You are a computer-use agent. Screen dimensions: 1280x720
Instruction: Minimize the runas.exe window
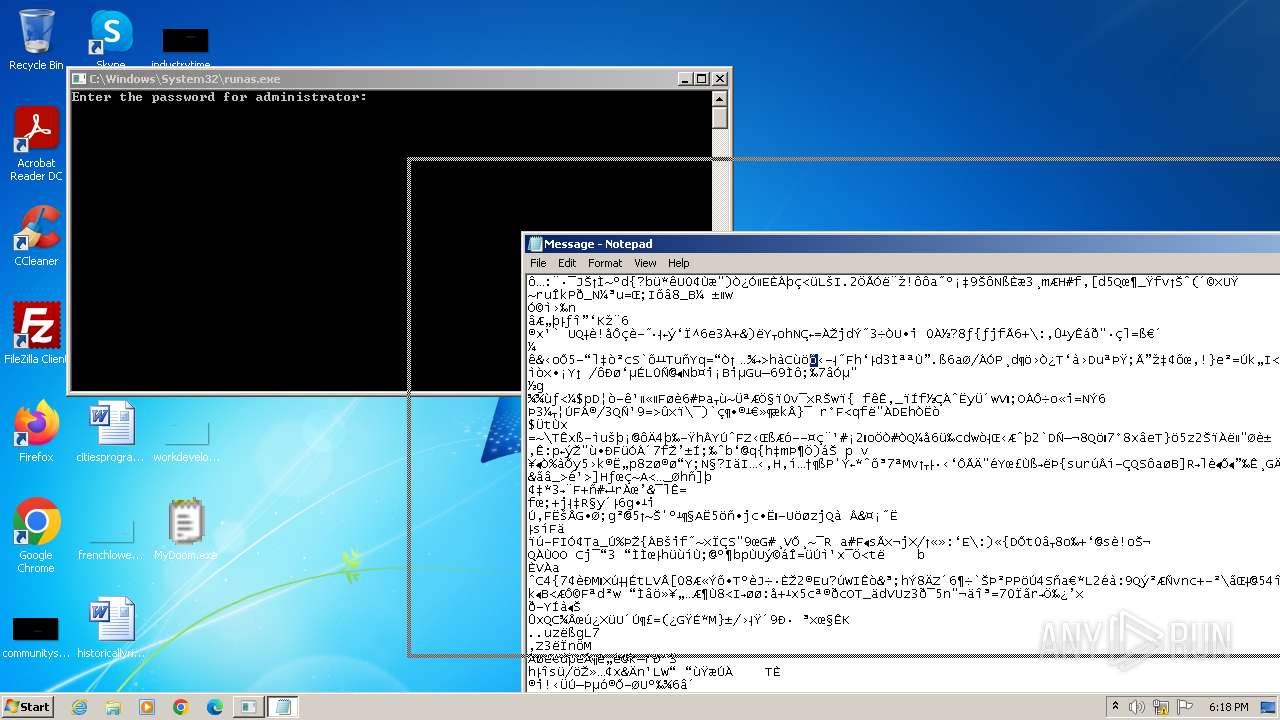685,79
